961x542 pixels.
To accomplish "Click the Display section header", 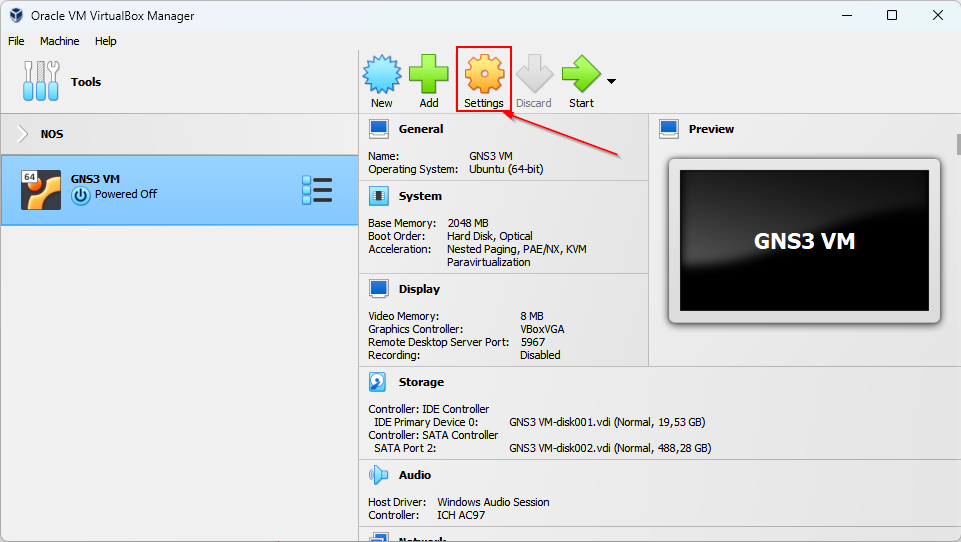I will [x=419, y=289].
